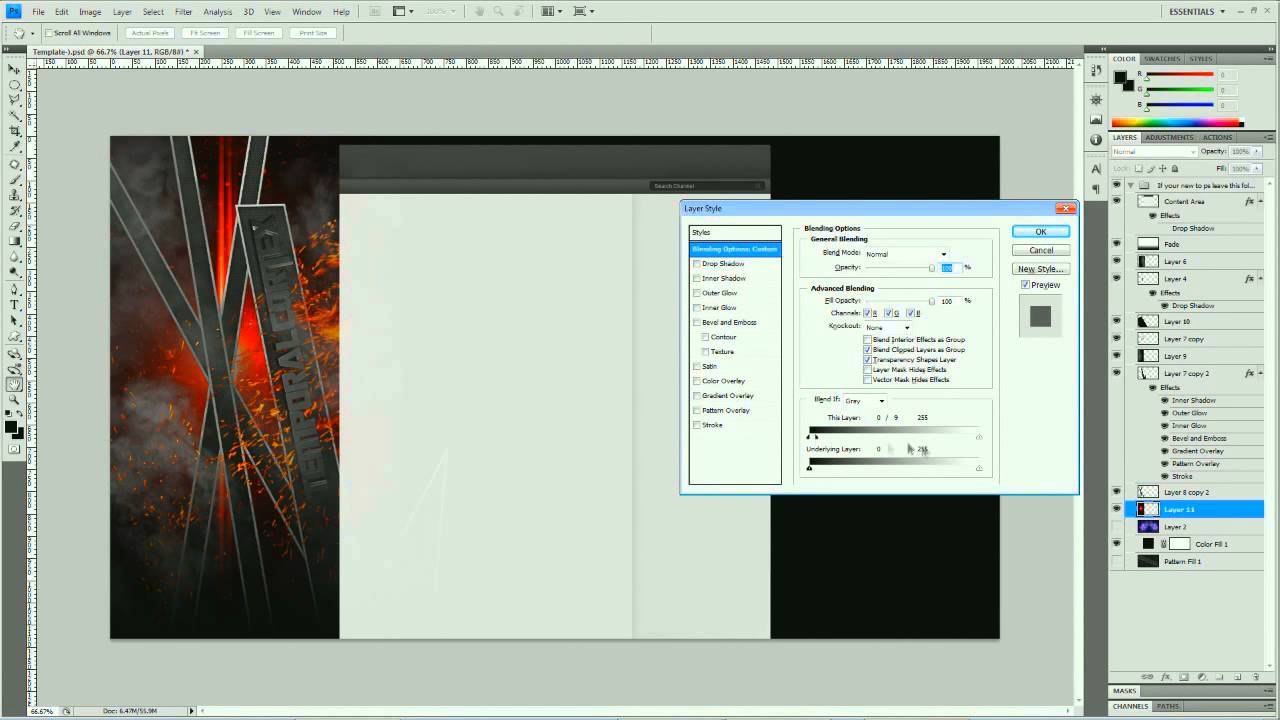Select the Blur tool
This screenshot has height=720, width=1280.
point(15,258)
